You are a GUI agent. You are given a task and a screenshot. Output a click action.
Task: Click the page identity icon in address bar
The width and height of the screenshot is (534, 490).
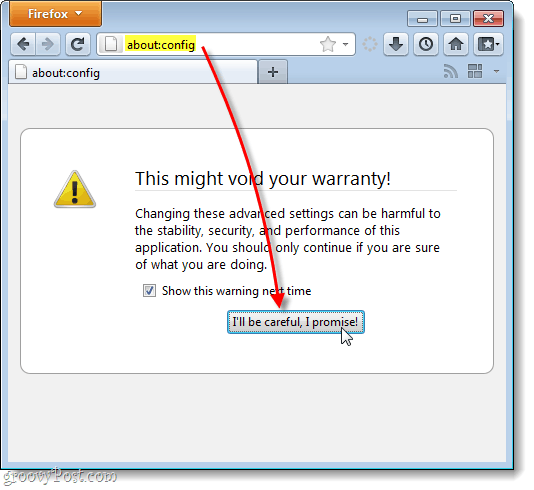click(111, 44)
